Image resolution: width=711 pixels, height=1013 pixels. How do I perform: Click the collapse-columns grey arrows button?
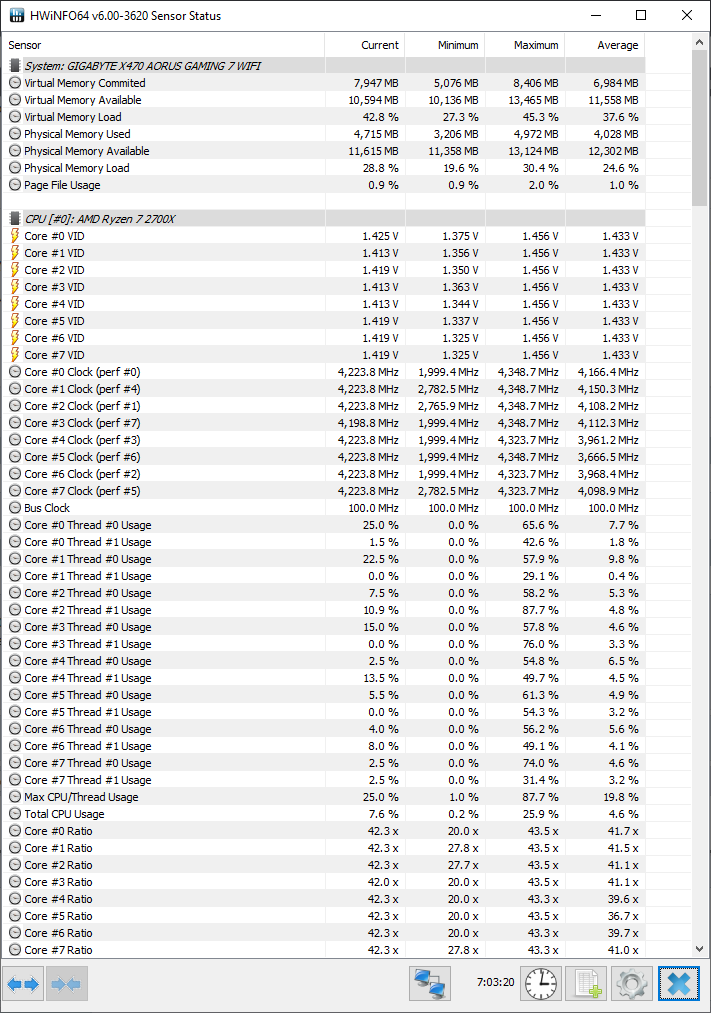tap(67, 984)
